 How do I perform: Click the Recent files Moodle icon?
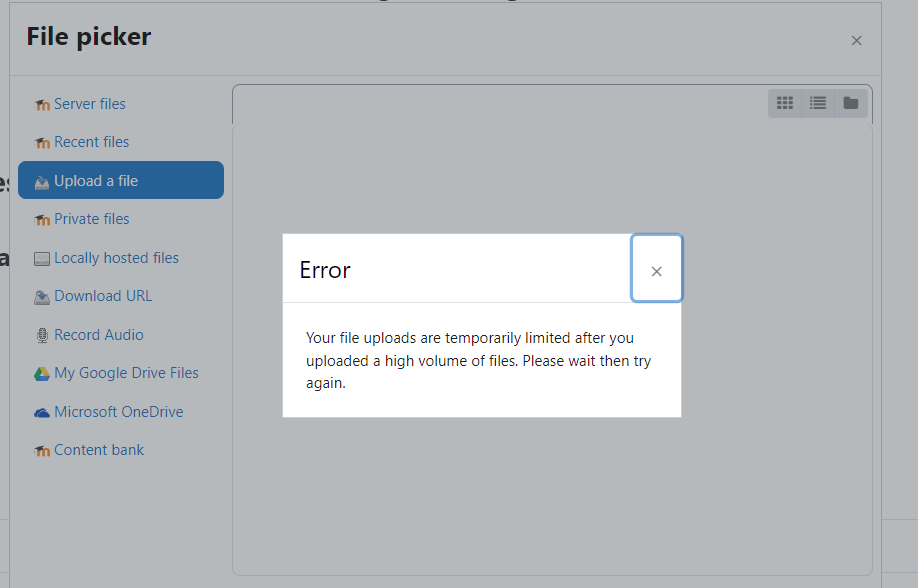click(42, 143)
